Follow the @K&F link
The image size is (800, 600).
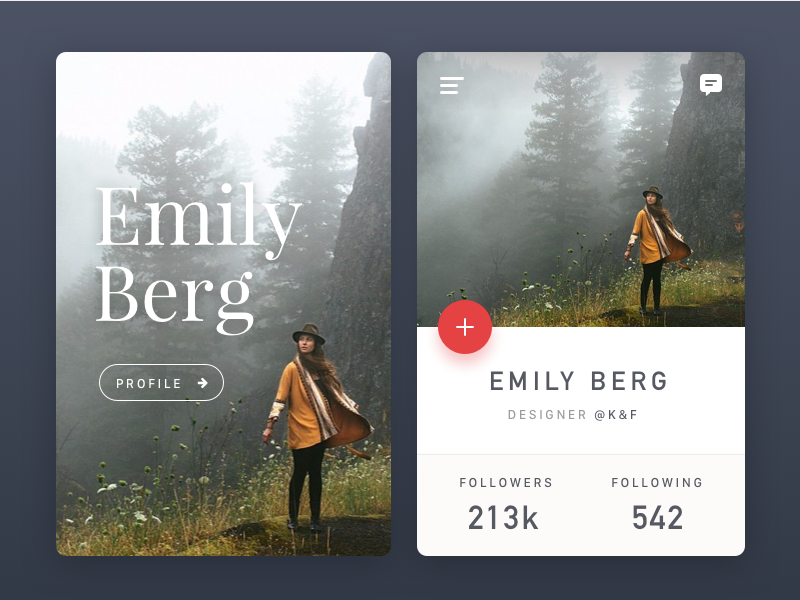[x=616, y=415]
